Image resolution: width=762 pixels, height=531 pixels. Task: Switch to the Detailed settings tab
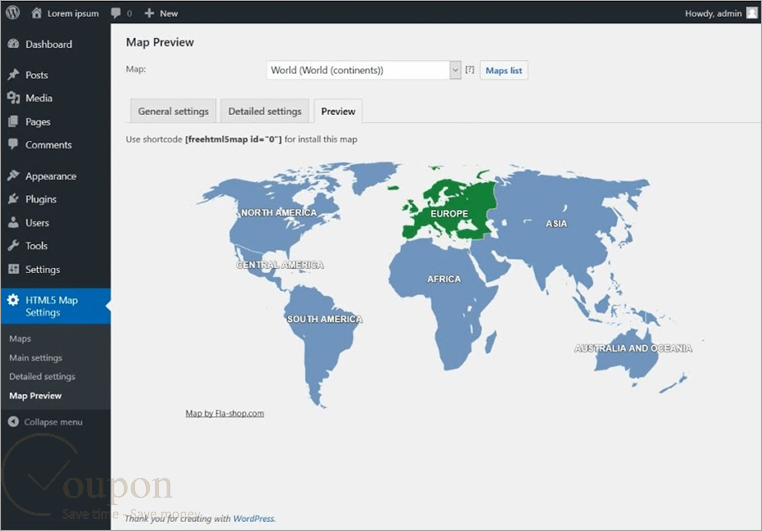click(x=265, y=111)
